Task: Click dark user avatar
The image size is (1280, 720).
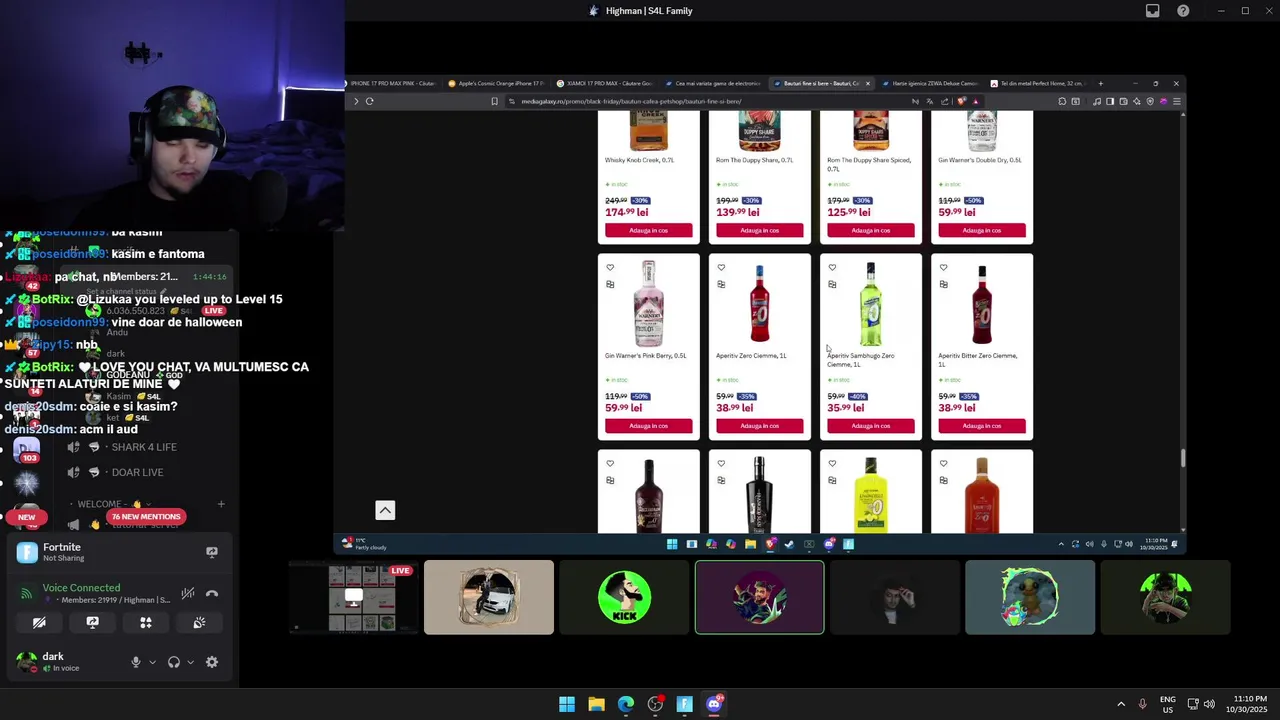Action: [27, 661]
